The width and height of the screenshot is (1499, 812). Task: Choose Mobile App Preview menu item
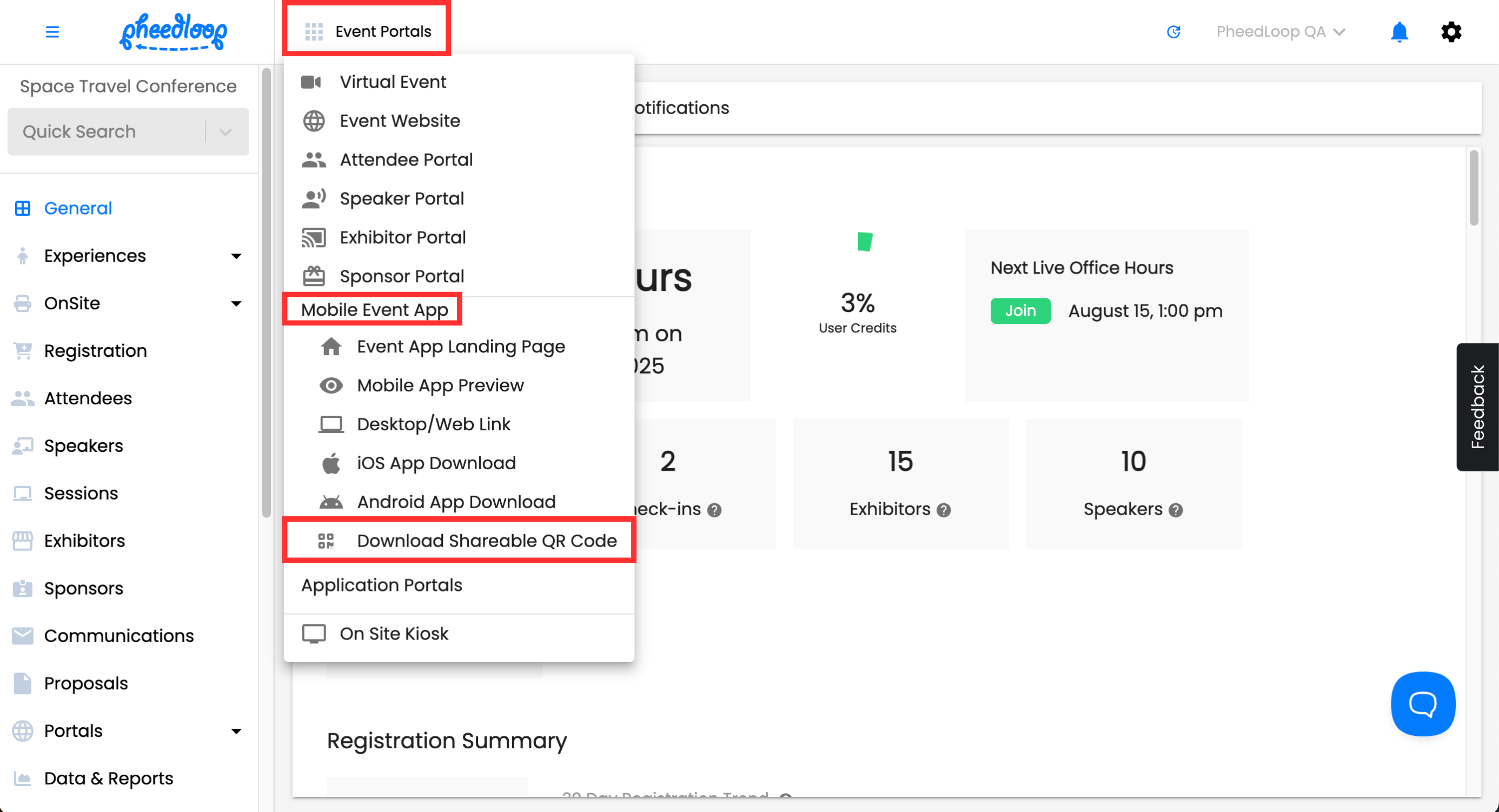point(440,385)
